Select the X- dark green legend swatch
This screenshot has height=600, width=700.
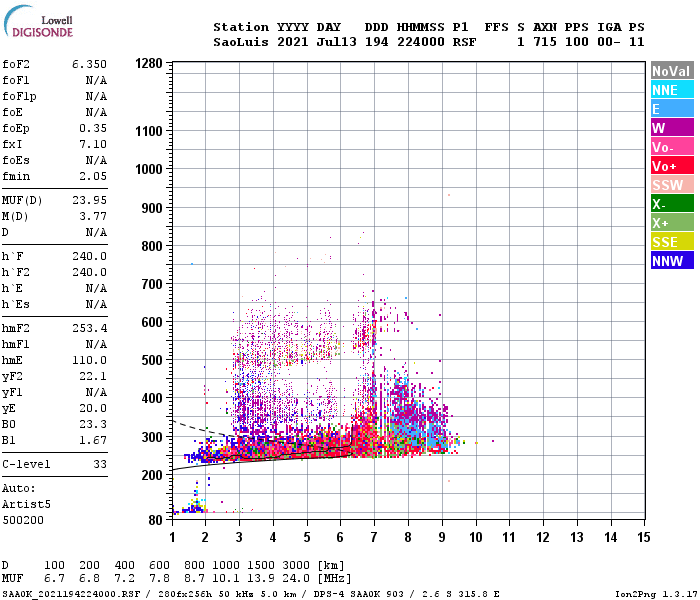[672, 204]
